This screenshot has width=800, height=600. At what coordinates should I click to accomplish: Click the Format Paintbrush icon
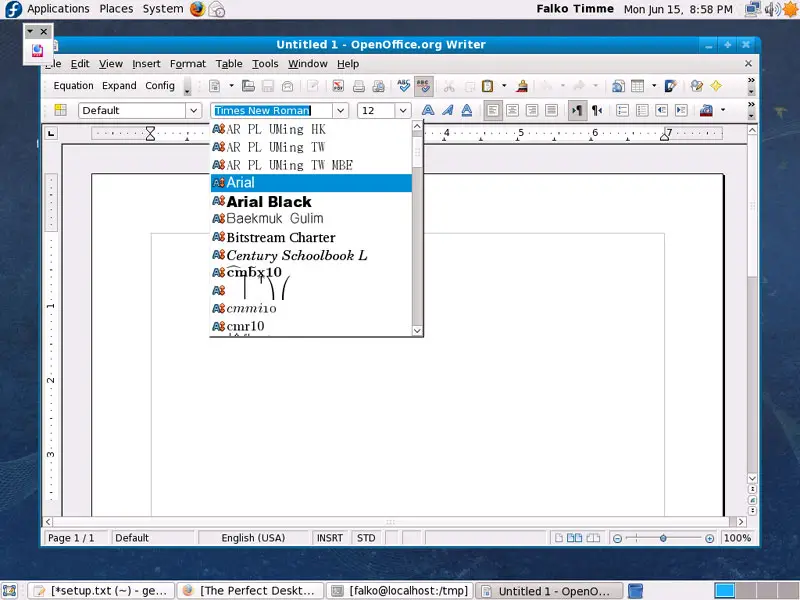[521, 86]
